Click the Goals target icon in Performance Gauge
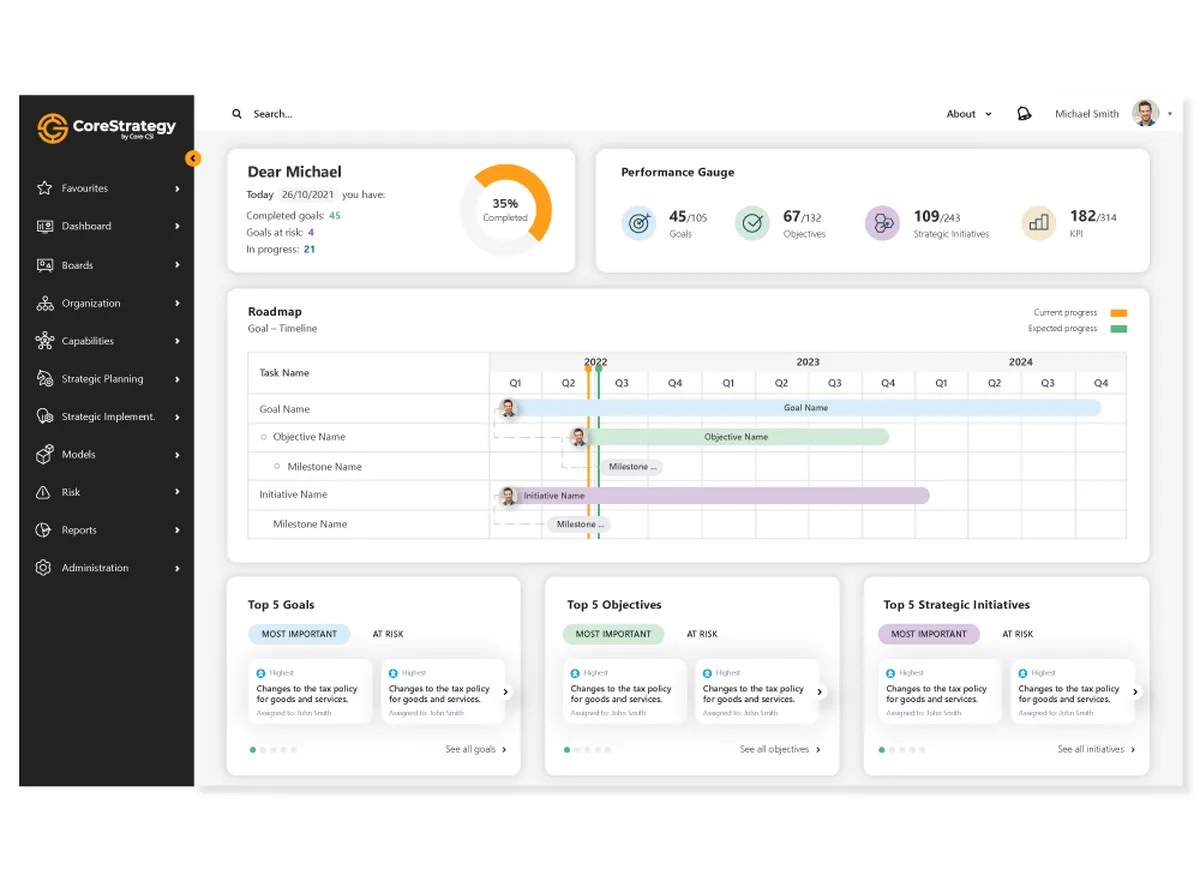 tap(639, 223)
